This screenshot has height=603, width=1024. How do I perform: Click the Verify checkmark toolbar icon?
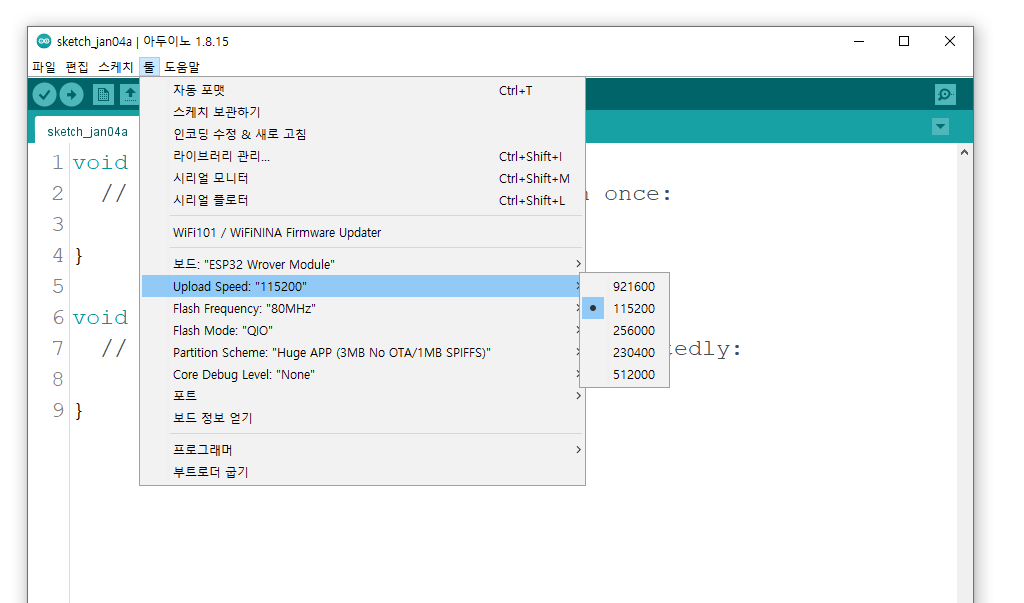click(x=44, y=95)
